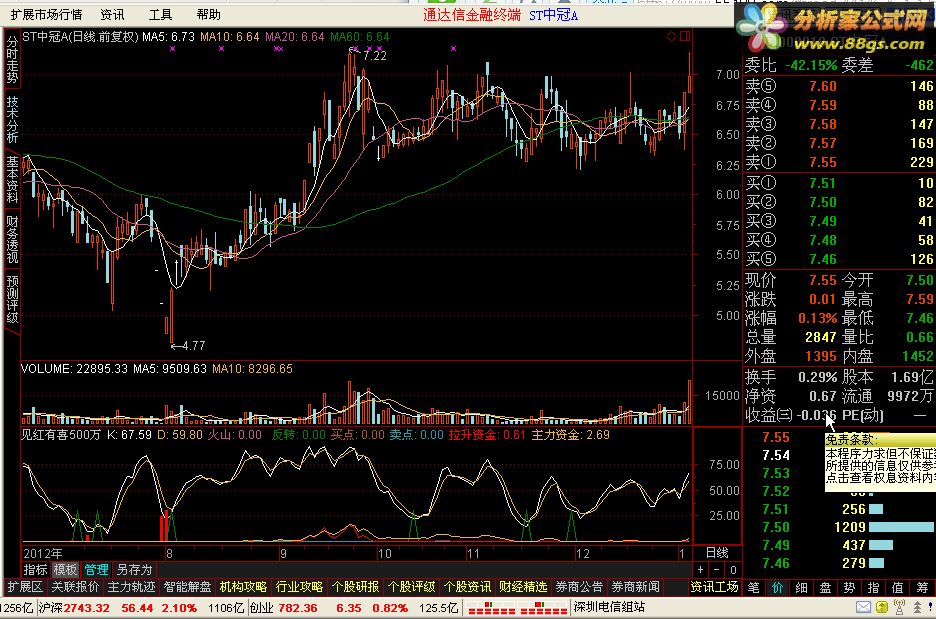
Task: Click the diamond icon at chart top-right
Action: [672, 36]
